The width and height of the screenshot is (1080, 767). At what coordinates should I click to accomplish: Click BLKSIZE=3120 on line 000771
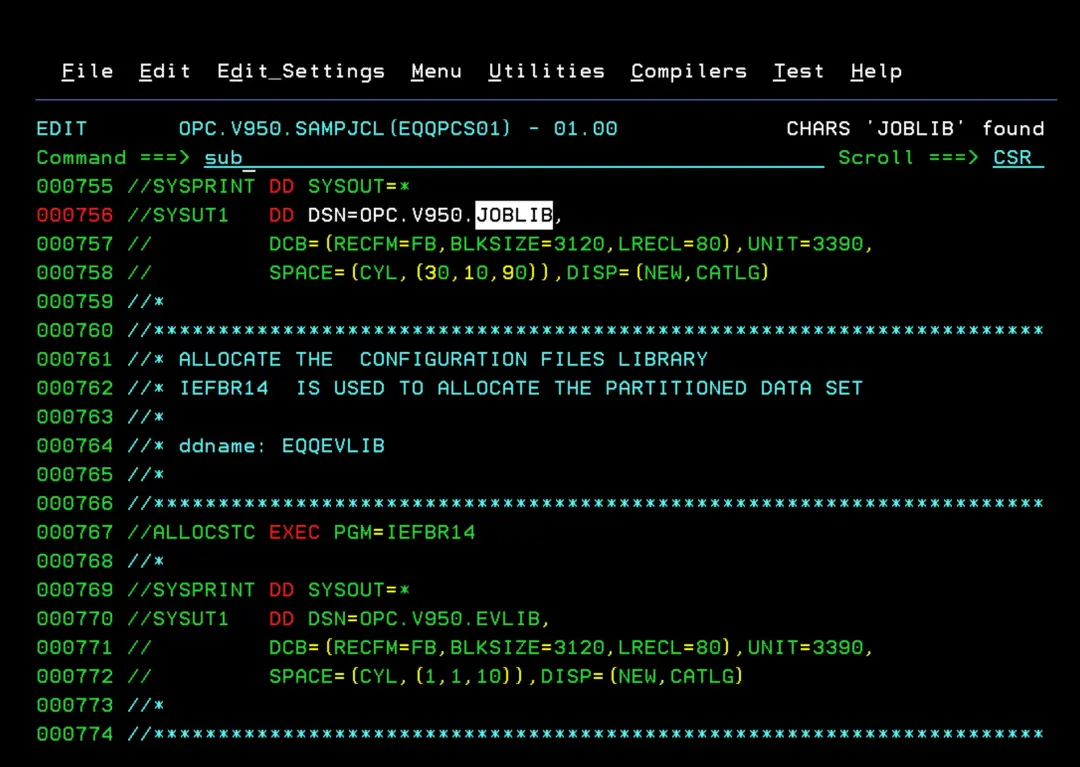527,648
